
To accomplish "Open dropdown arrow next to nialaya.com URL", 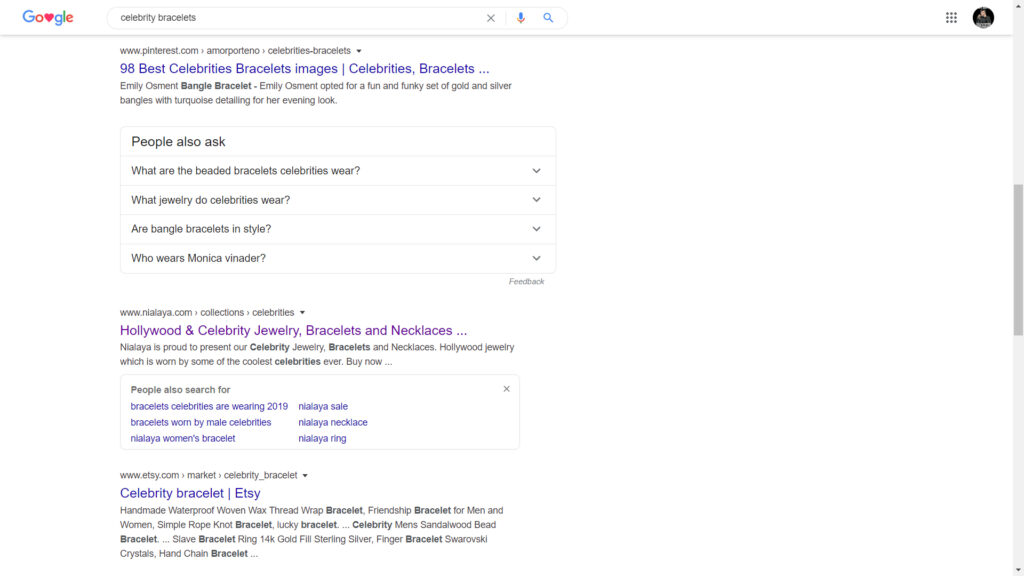I will (302, 313).
